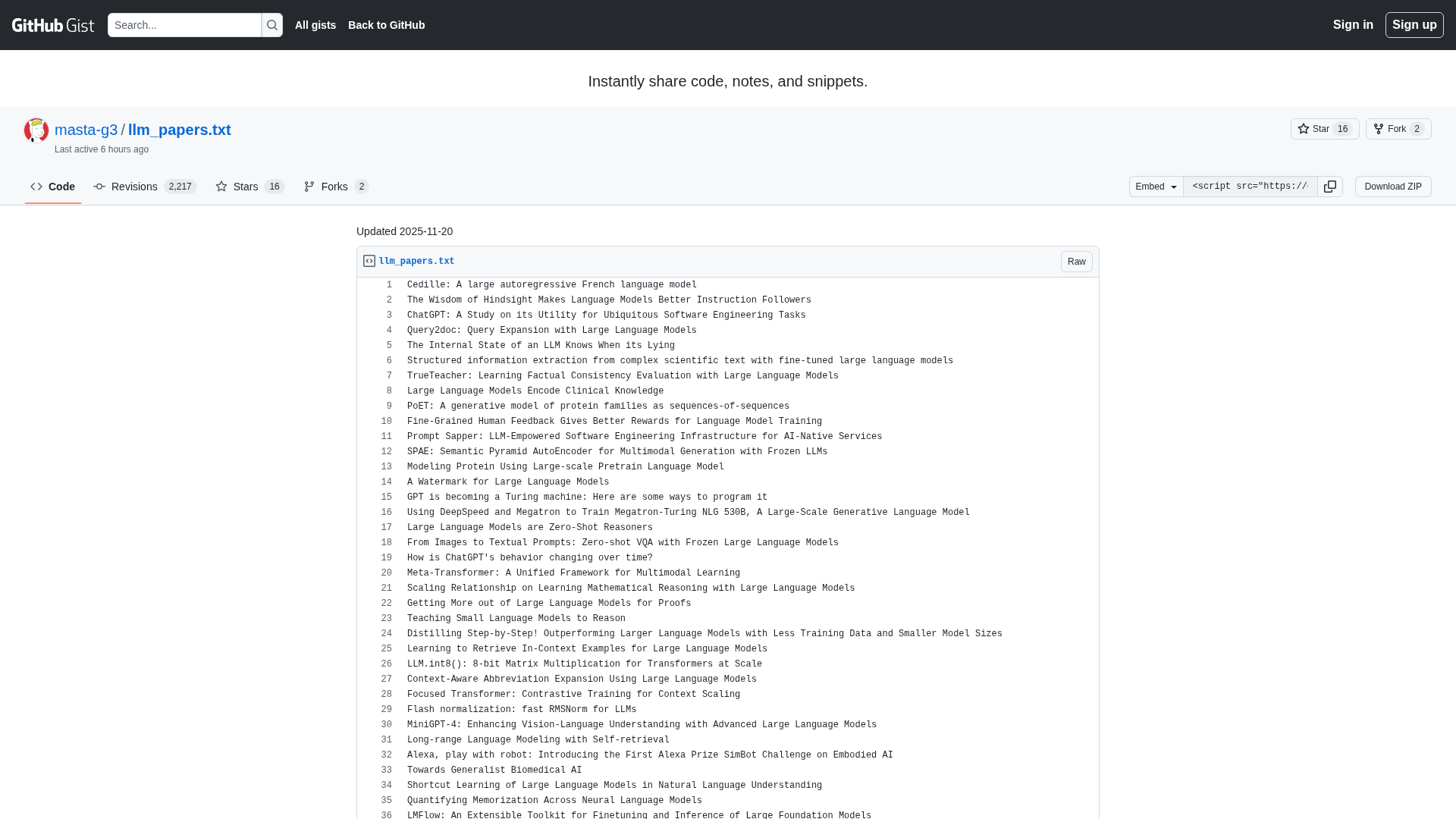Image resolution: width=1456 pixels, height=819 pixels.
Task: Fork this gist
Action: coord(1398,129)
